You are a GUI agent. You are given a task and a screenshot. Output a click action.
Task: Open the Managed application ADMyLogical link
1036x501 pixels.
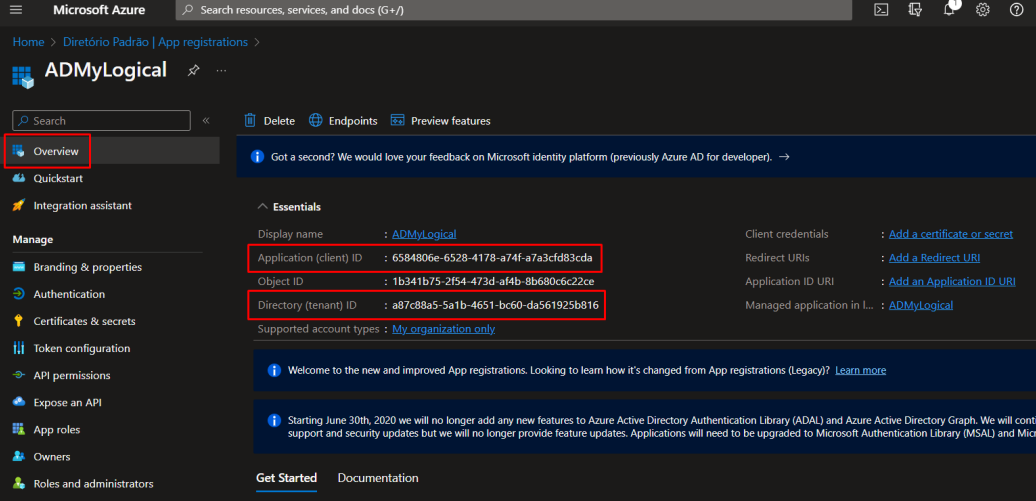921,305
